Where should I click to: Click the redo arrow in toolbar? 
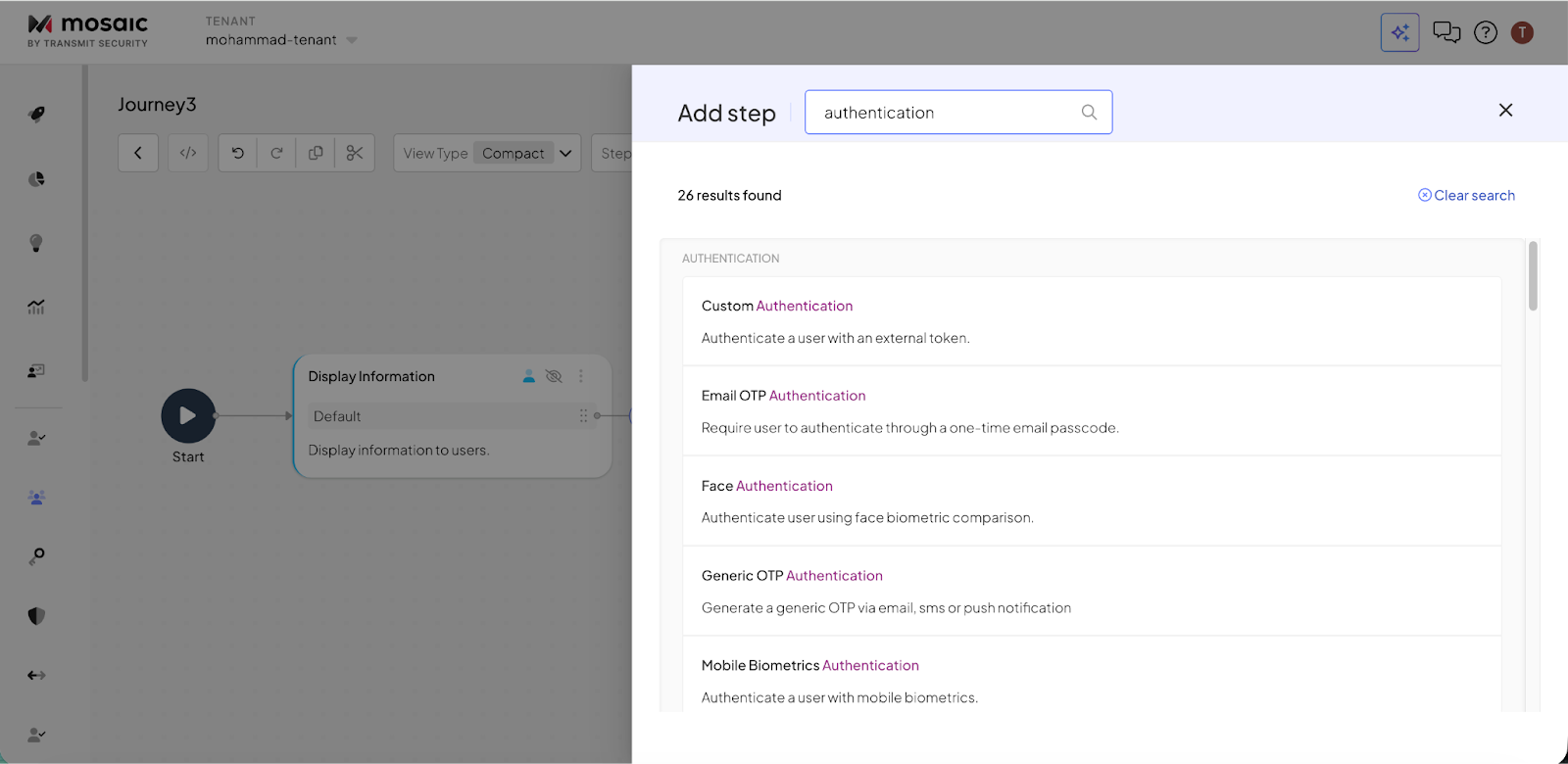click(276, 153)
